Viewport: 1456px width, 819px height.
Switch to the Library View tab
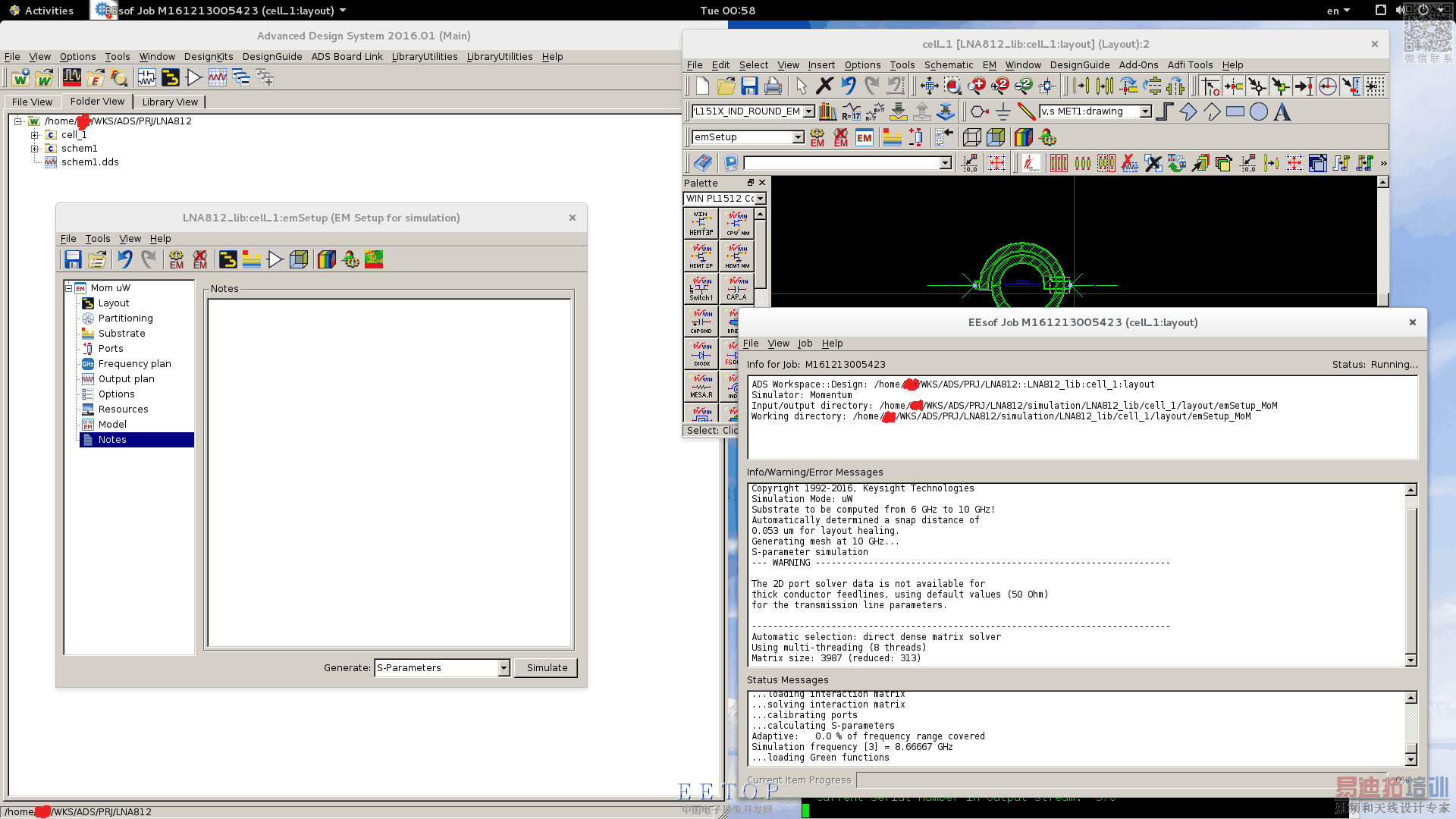click(x=170, y=102)
